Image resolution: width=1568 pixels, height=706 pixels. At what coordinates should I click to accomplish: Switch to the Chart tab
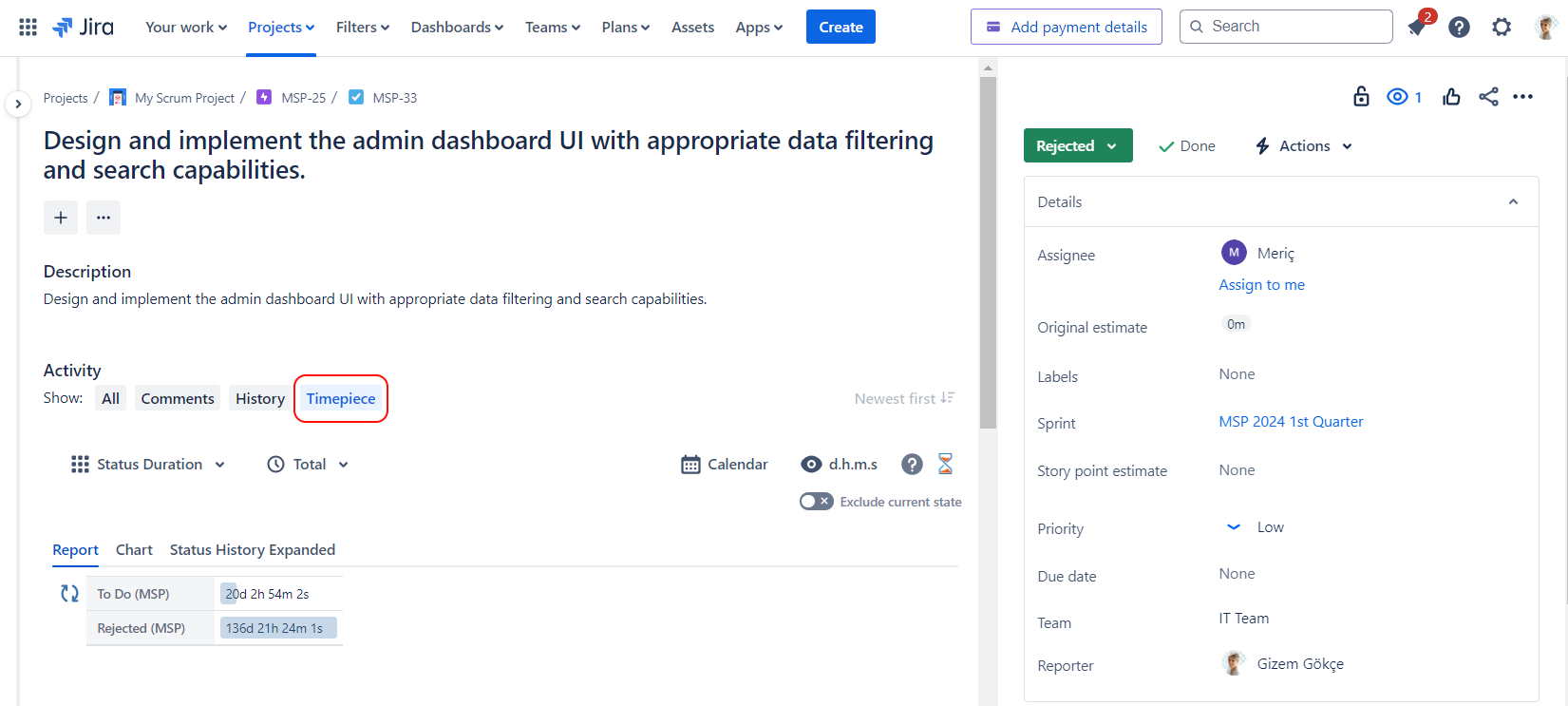[134, 550]
